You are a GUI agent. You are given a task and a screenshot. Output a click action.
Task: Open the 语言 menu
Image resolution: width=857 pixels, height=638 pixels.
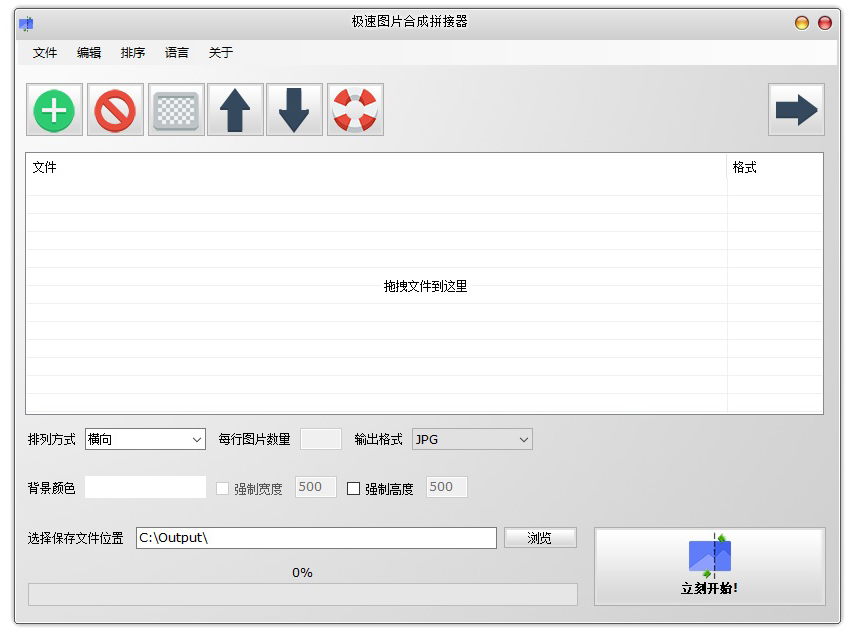[177, 53]
